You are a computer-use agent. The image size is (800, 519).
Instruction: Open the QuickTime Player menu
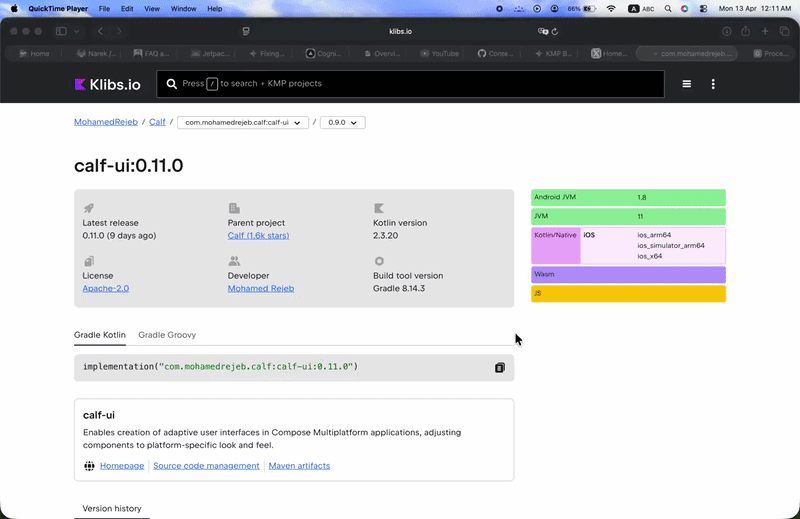coord(58,9)
